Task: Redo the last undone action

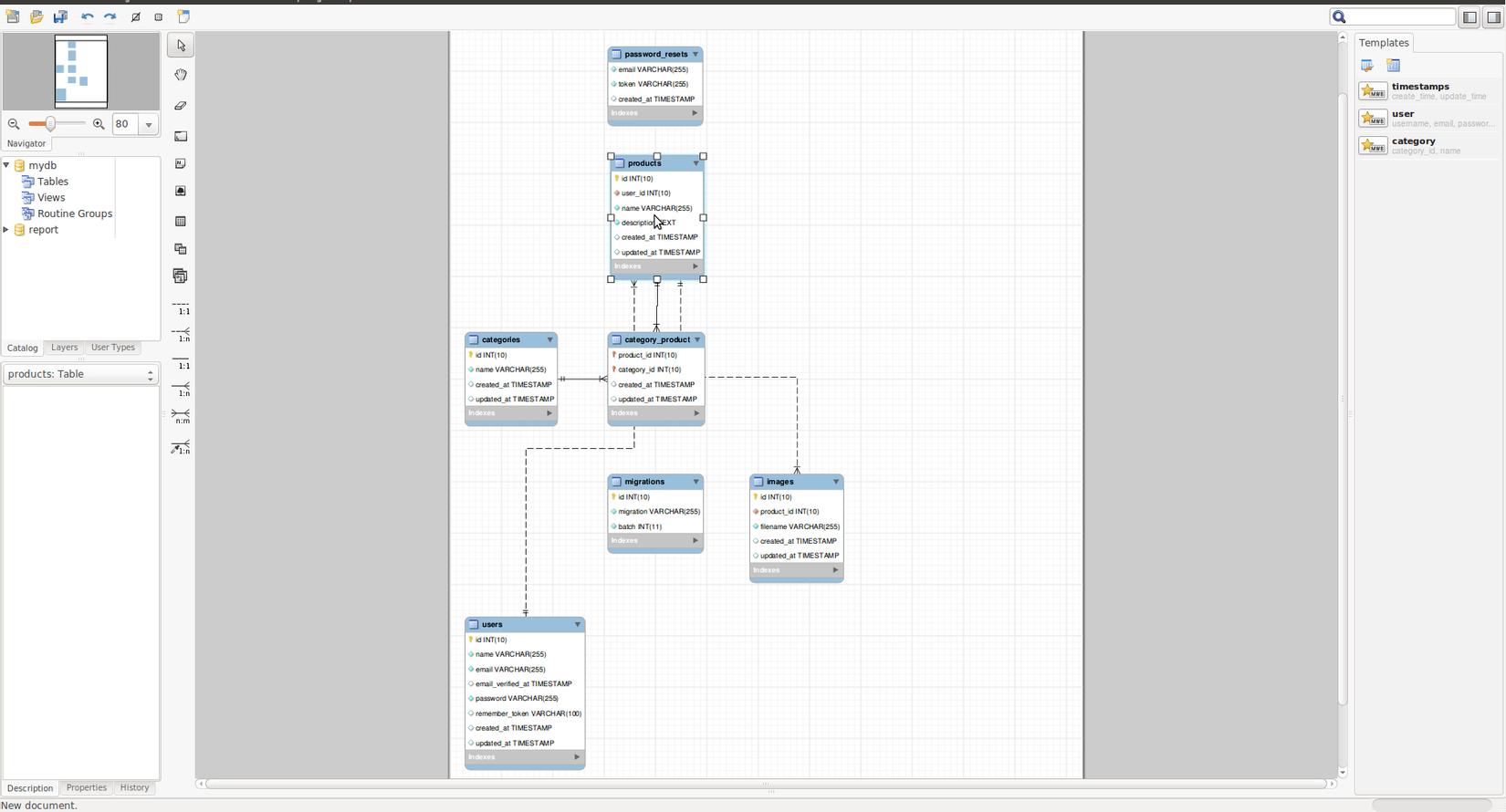Action: pos(110,16)
